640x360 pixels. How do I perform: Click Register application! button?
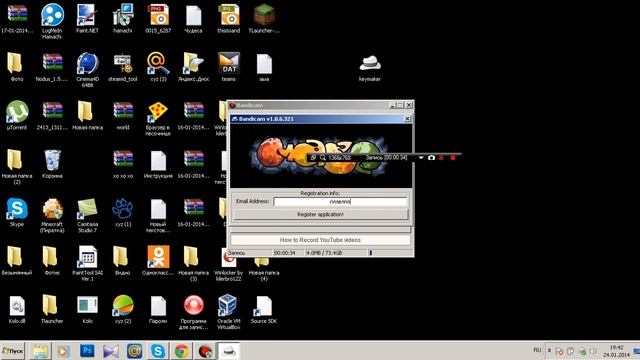tap(320, 214)
